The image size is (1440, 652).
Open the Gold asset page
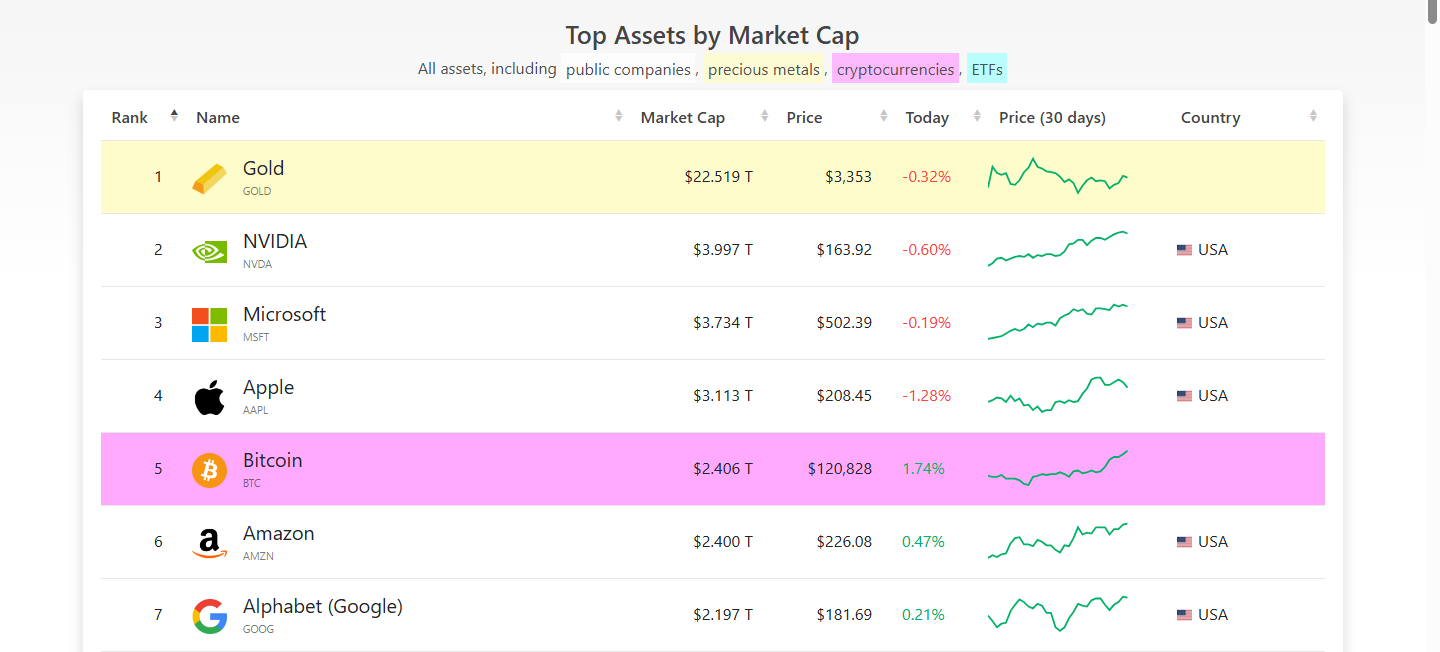pyautogui.click(x=264, y=168)
